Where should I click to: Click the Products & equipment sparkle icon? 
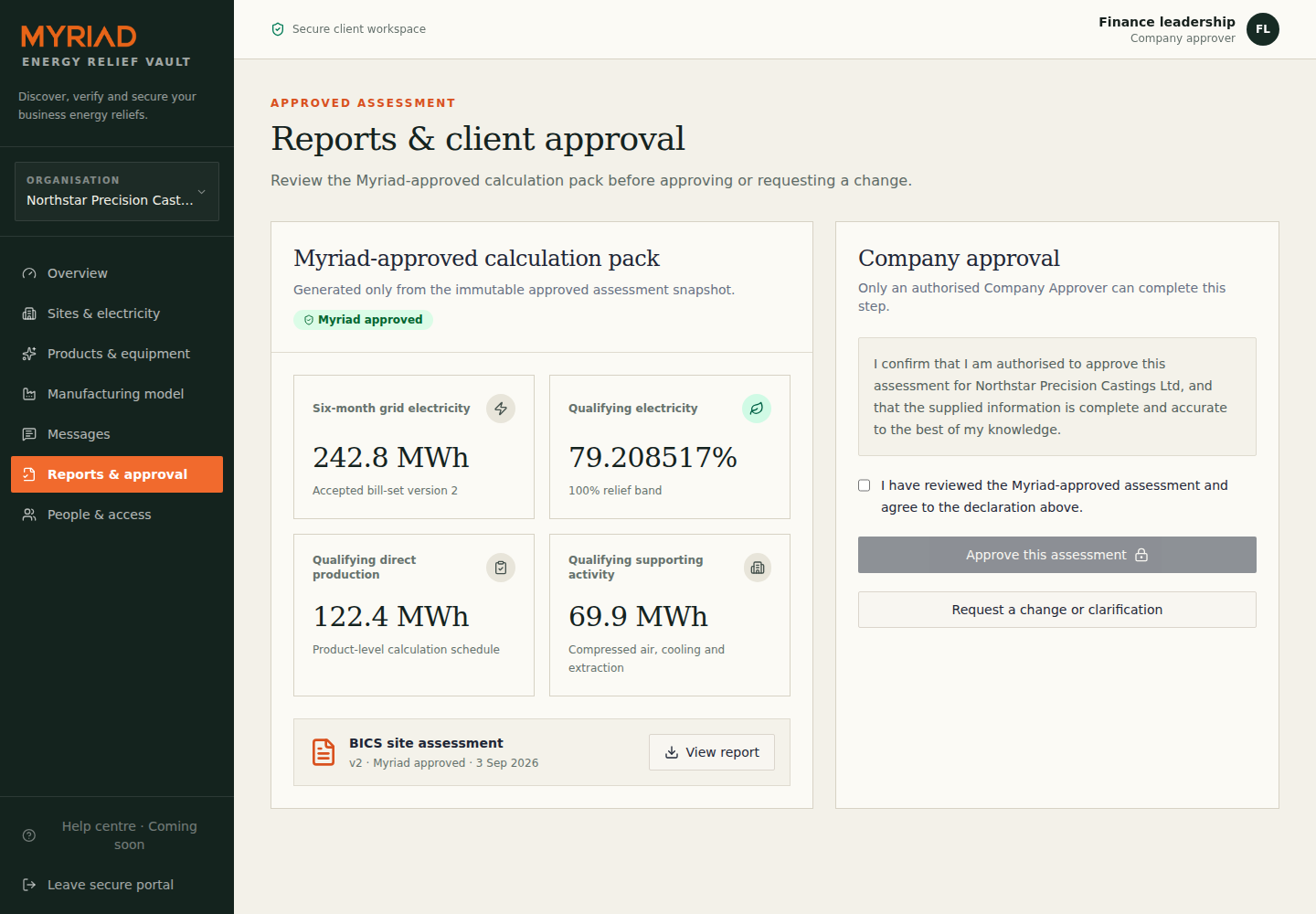(29, 354)
